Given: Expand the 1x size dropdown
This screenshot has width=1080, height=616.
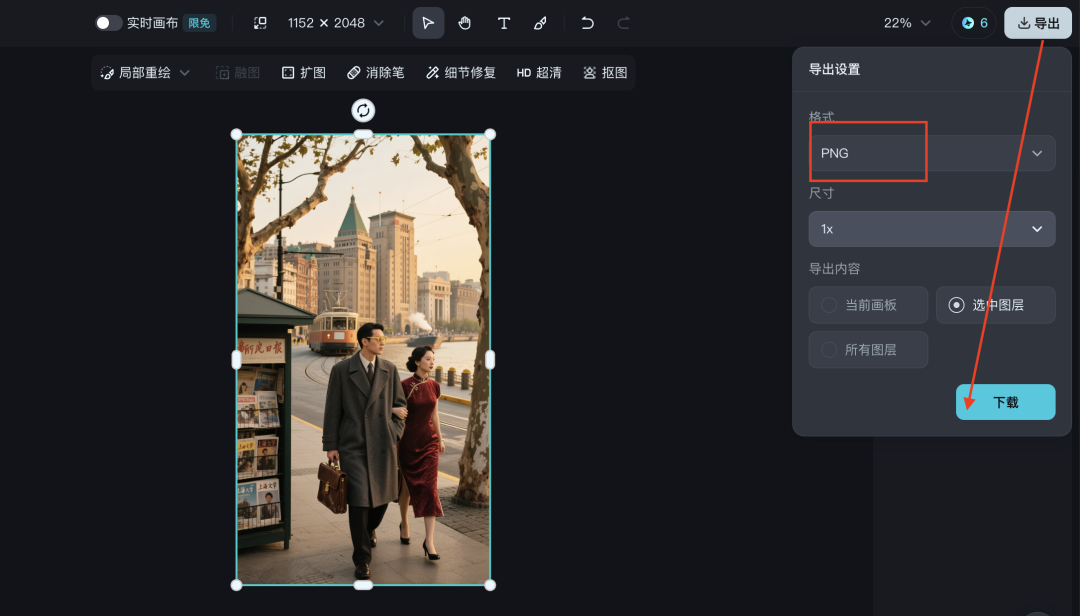Looking at the screenshot, I should point(932,228).
